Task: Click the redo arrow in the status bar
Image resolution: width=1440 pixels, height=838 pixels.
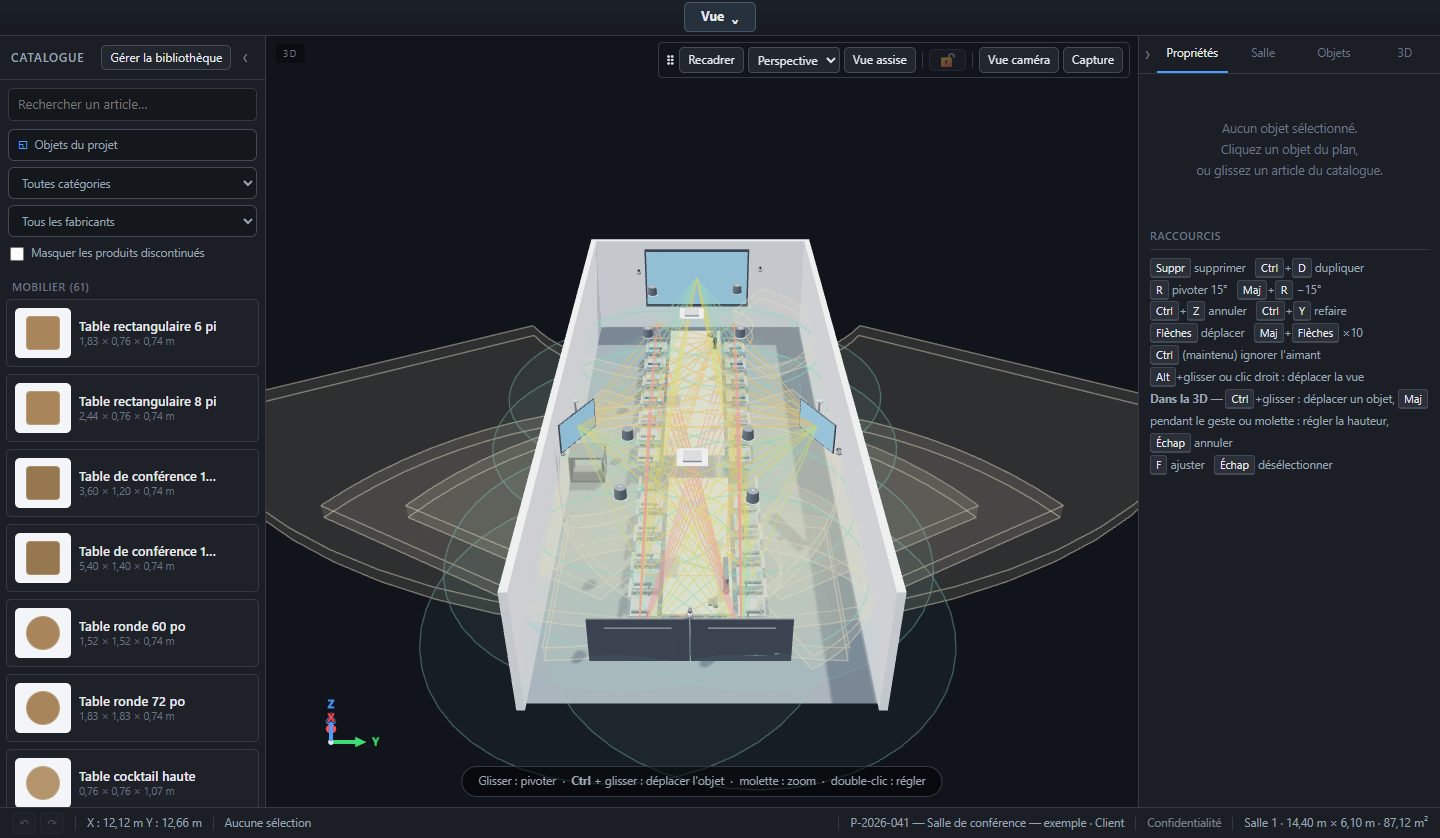Action: (x=51, y=823)
